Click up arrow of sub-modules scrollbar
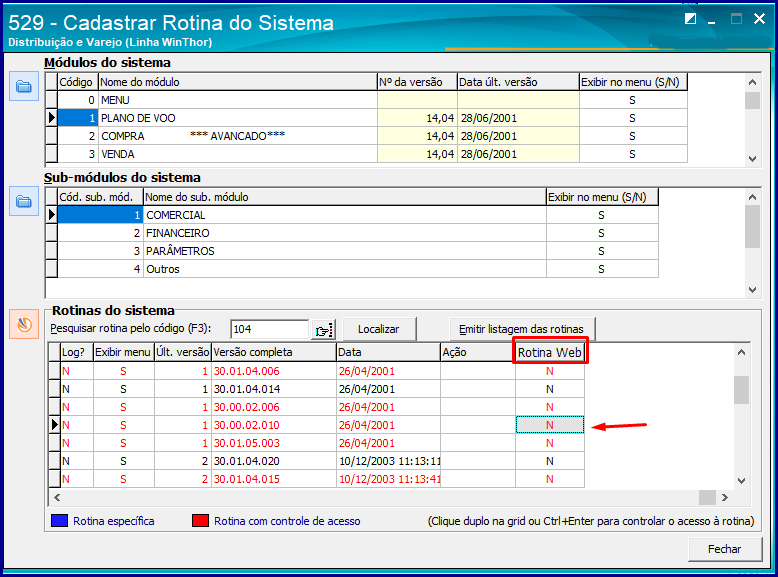This screenshot has height=577, width=778. pos(752,197)
